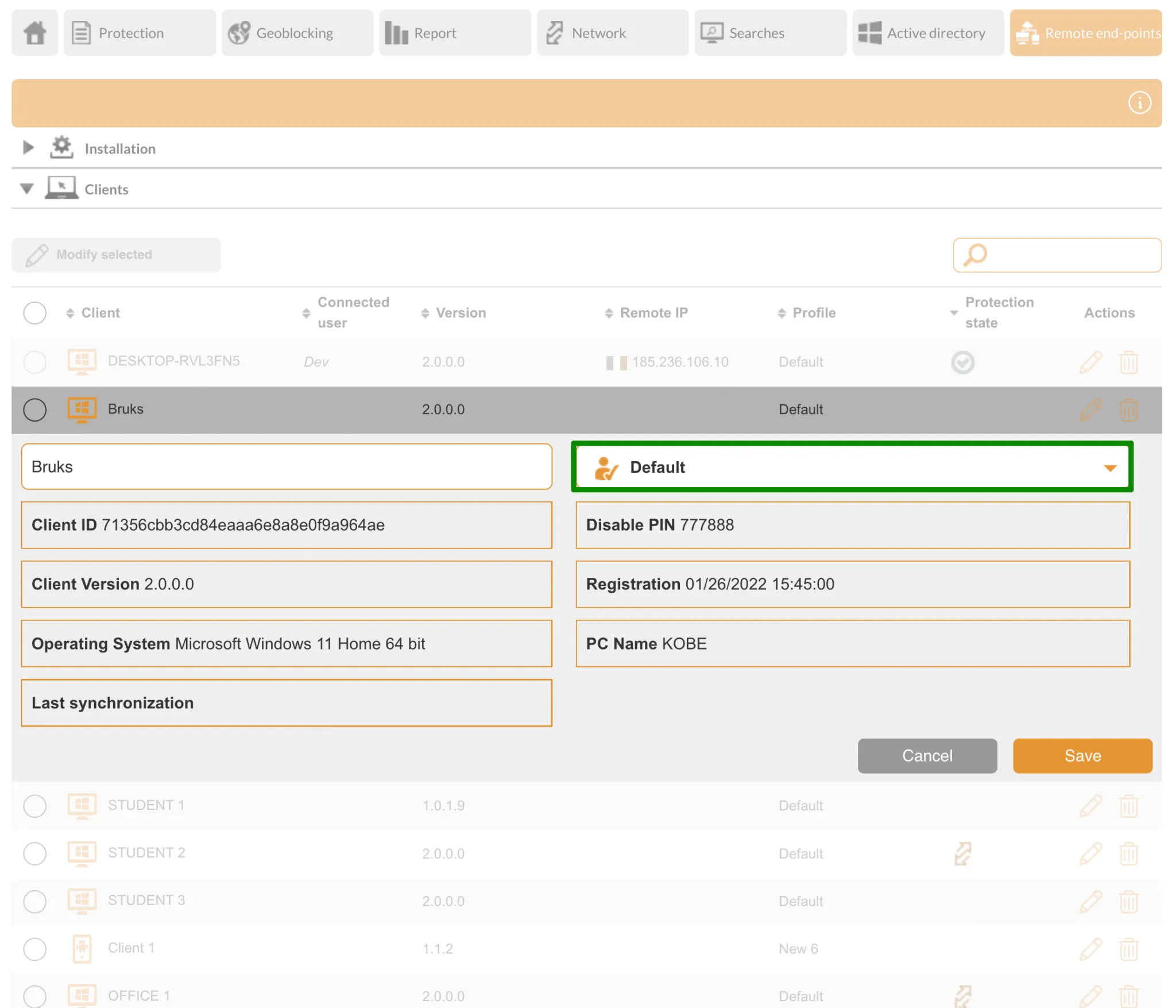The width and height of the screenshot is (1176, 1008).
Task: Toggle the select-all clients checkbox
Action: point(34,313)
